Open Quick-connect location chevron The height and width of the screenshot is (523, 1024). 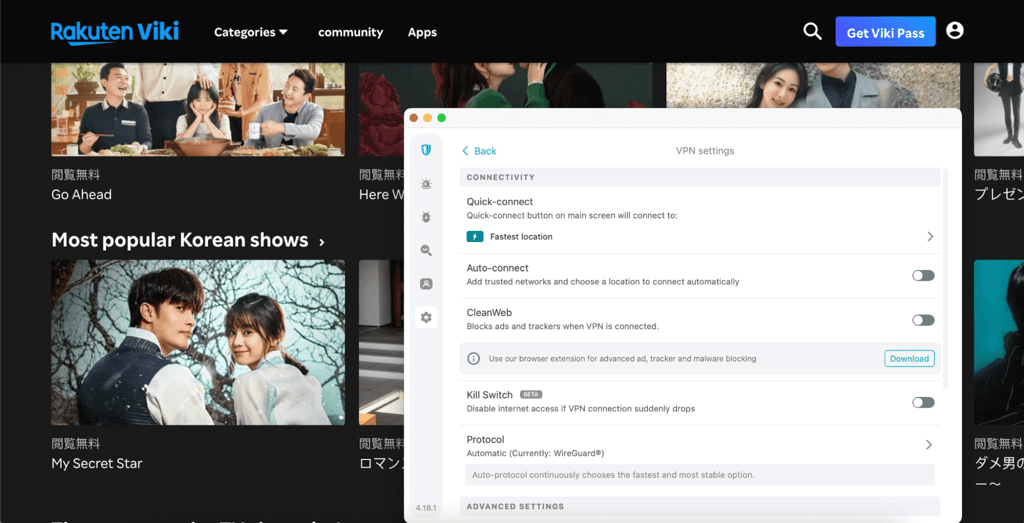[930, 236]
